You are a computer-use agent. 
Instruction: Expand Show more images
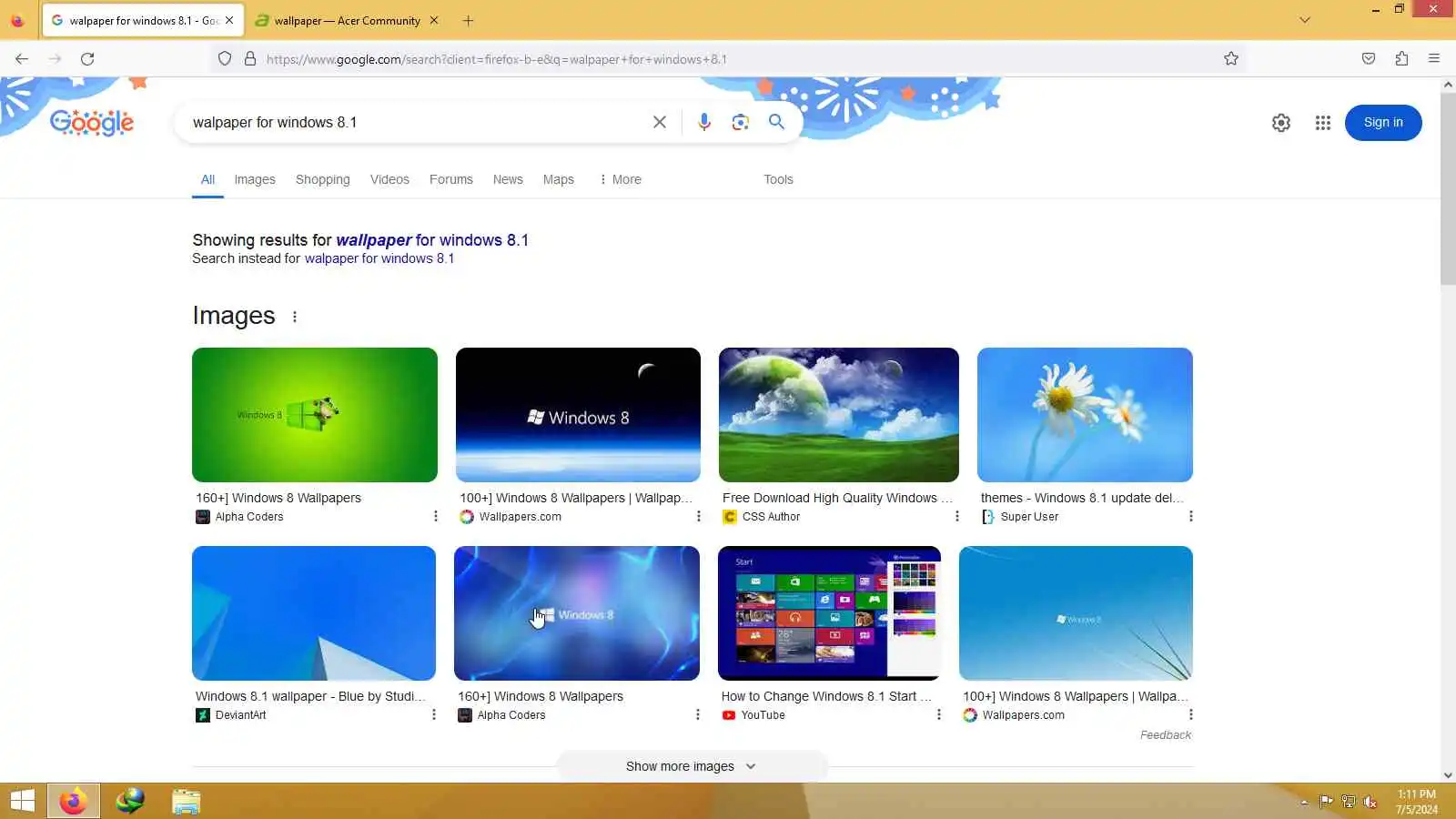coord(692,766)
